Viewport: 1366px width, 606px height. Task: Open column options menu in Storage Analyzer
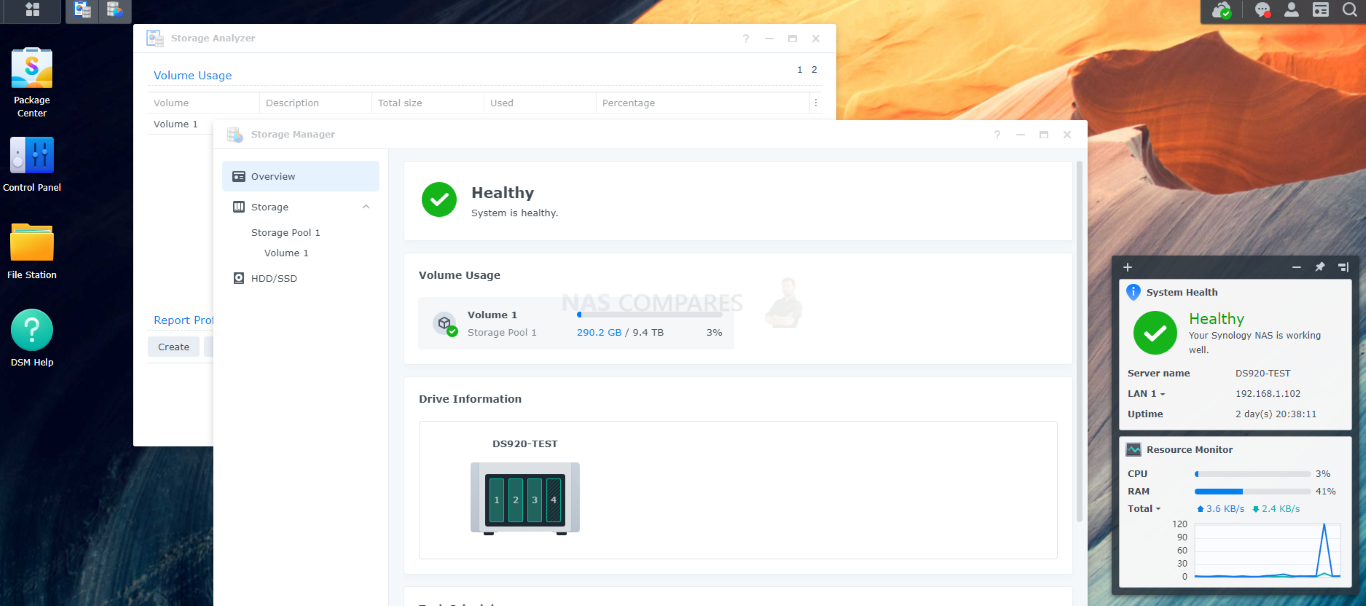point(816,103)
